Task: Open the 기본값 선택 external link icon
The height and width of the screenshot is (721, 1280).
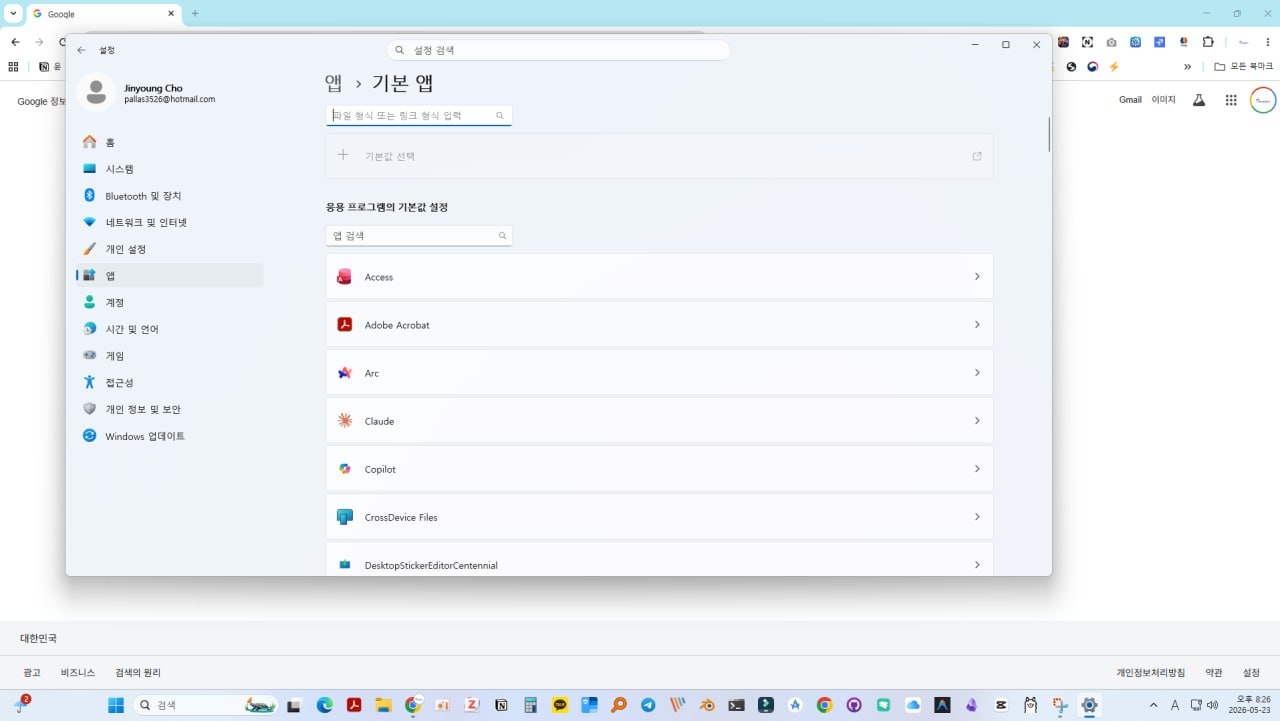Action: tap(977, 156)
